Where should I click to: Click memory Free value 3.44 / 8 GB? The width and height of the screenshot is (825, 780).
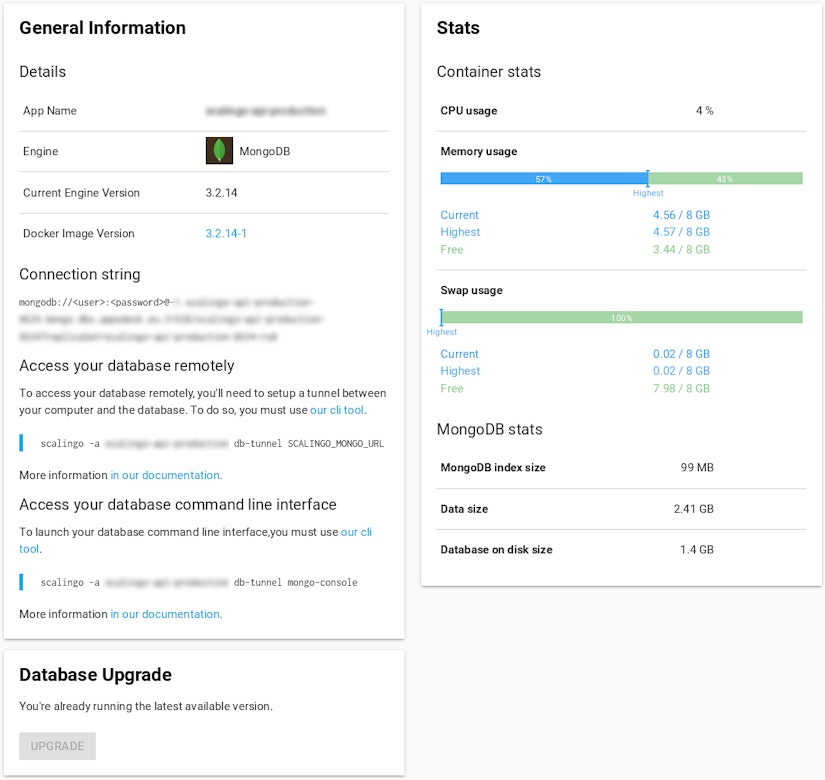(x=681, y=249)
